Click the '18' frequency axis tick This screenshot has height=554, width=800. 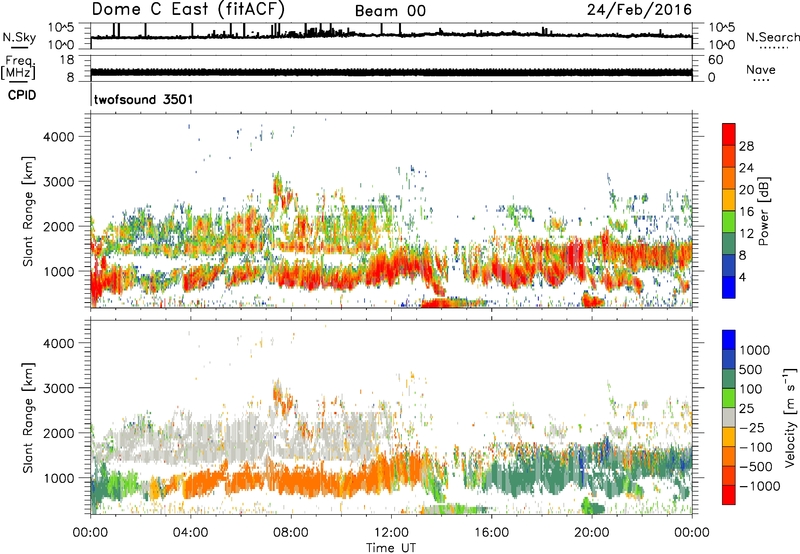pyautogui.click(x=66, y=60)
